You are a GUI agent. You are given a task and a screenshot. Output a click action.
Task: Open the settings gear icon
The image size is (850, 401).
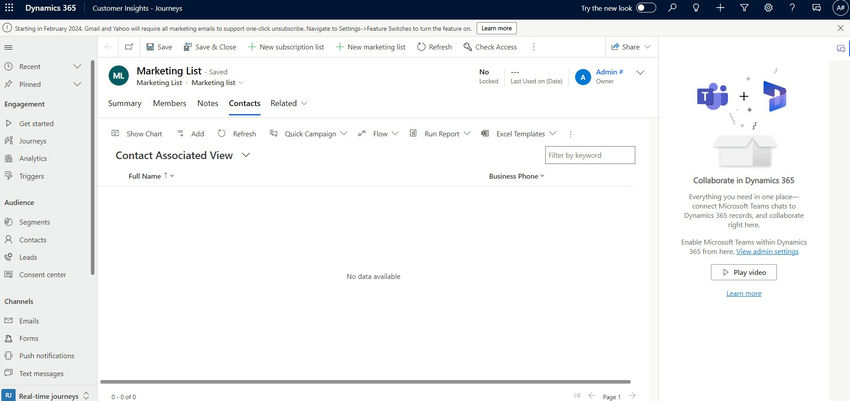768,8
